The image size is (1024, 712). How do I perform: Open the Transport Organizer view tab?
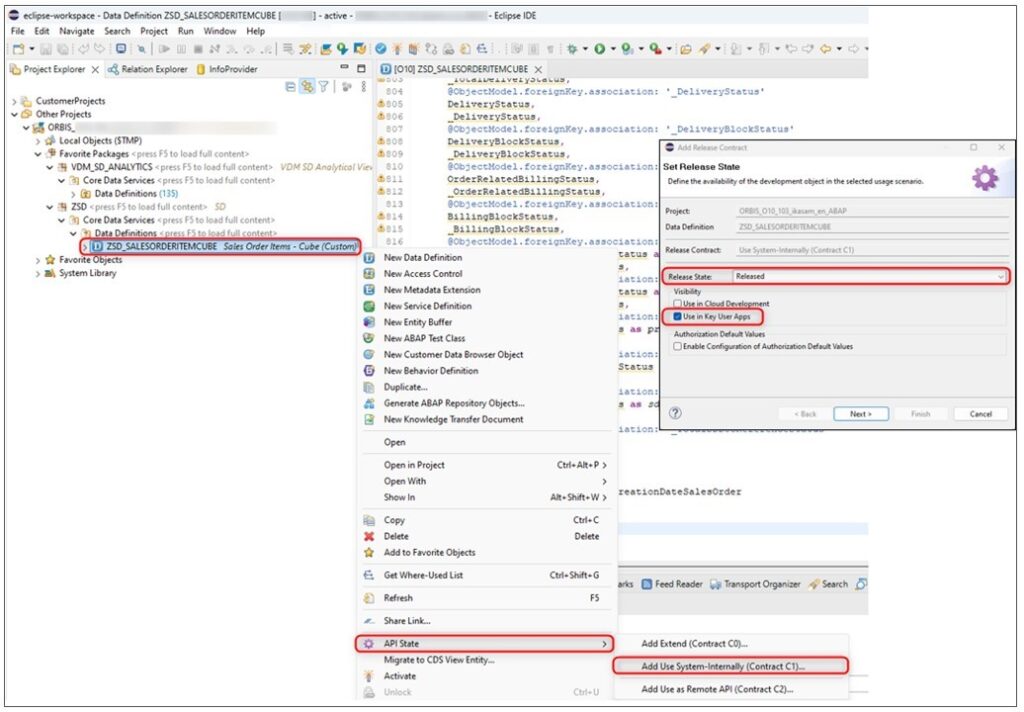[755, 584]
